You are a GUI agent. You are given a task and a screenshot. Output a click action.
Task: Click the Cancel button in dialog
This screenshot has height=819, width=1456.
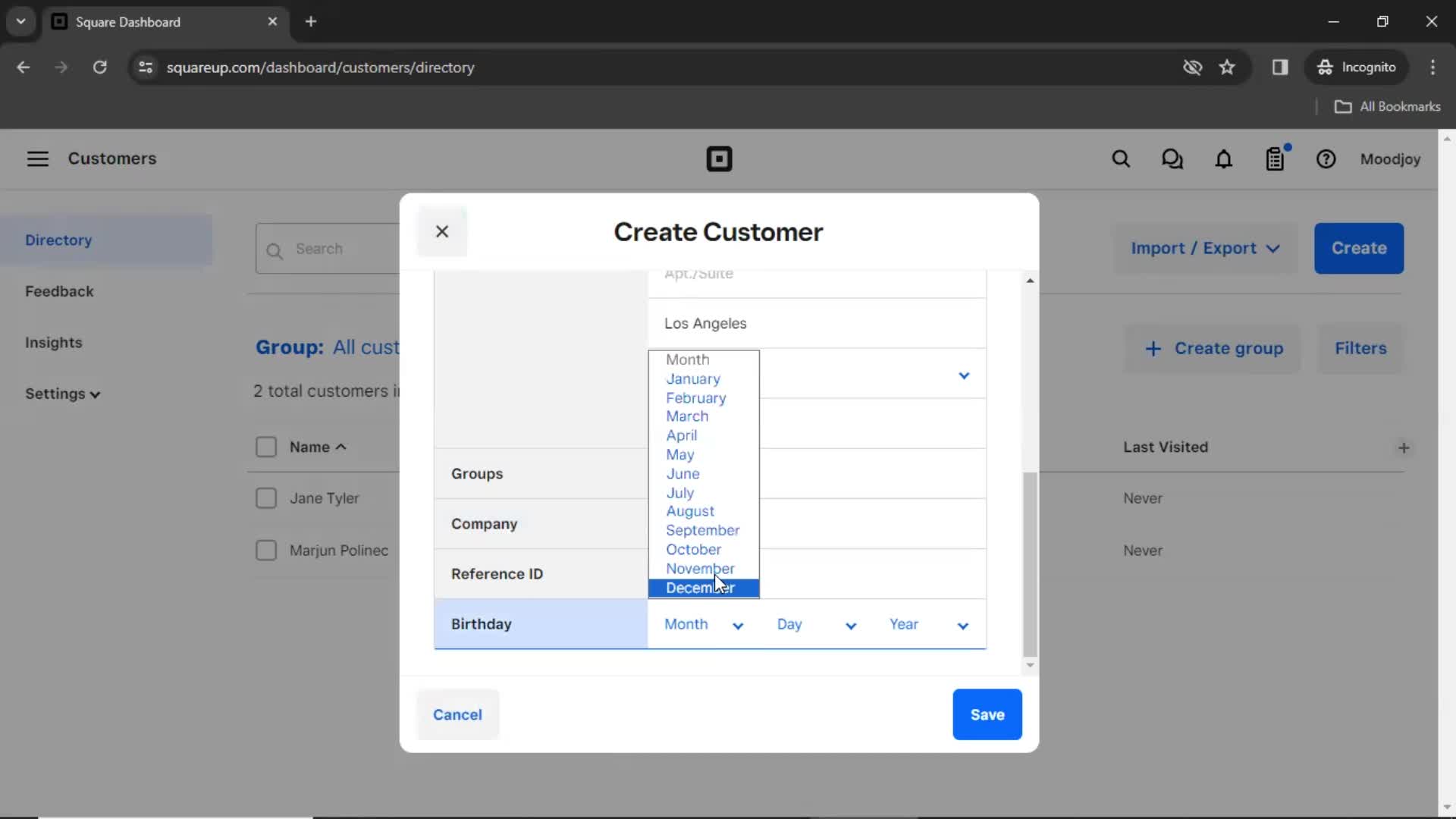pos(457,714)
